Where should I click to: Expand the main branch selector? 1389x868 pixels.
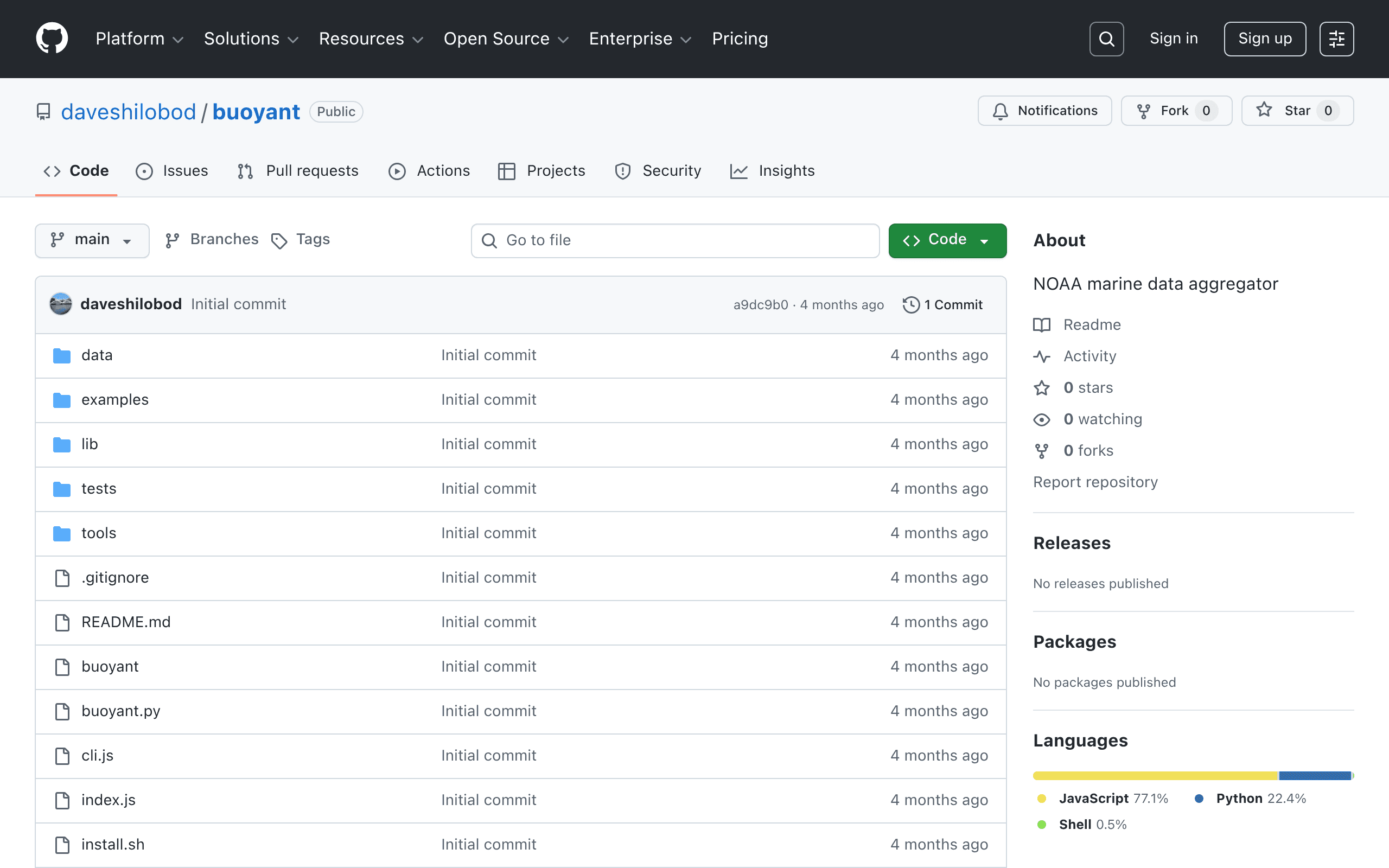[x=92, y=240]
